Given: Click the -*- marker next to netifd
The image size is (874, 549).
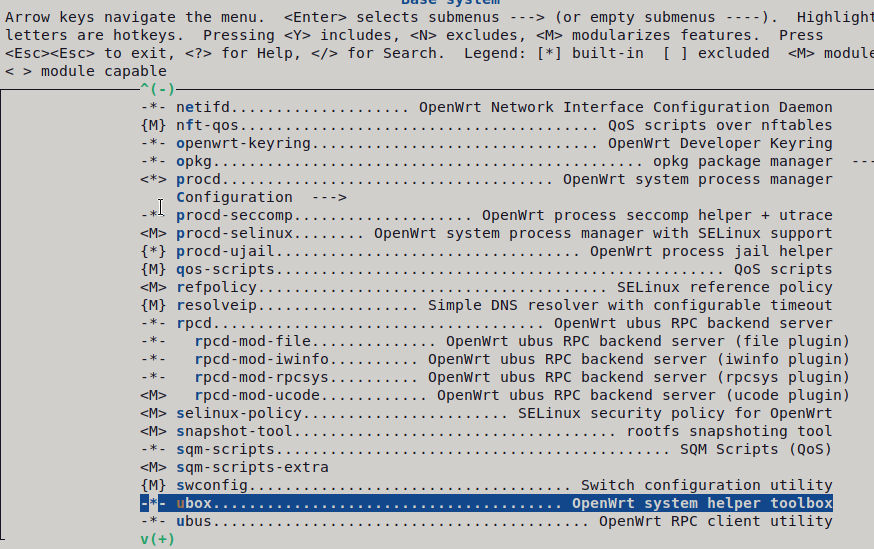Looking at the screenshot, I should click(x=153, y=108).
